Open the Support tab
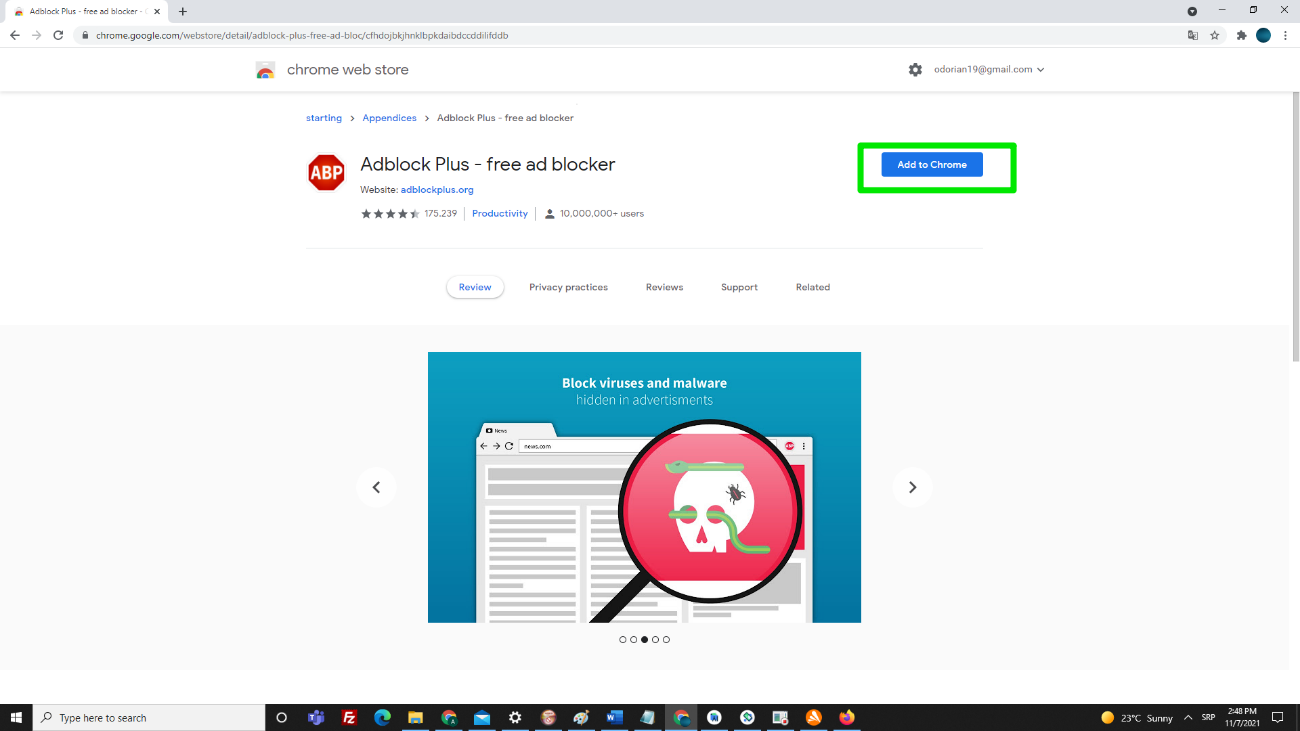 click(739, 287)
